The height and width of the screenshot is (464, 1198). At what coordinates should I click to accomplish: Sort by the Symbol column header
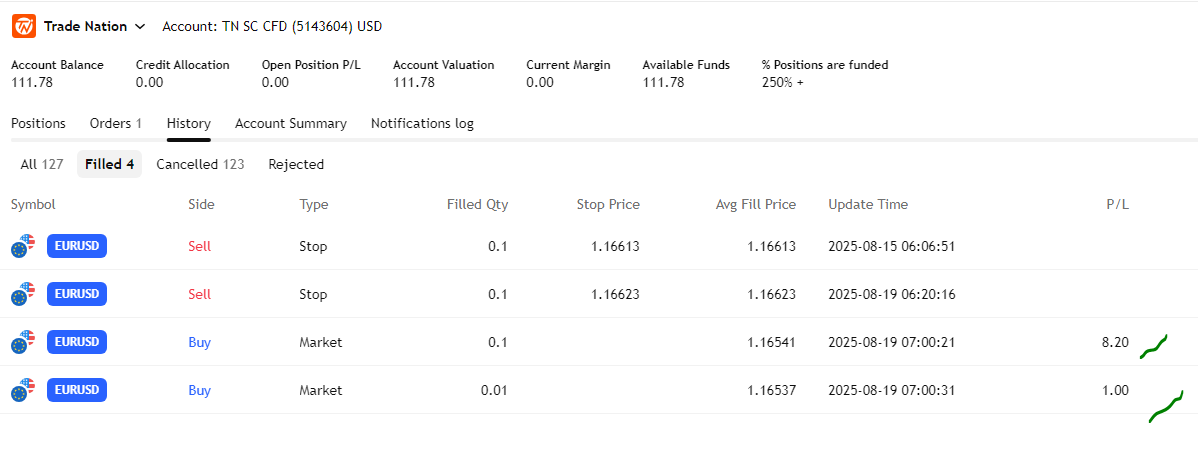[x=33, y=204]
